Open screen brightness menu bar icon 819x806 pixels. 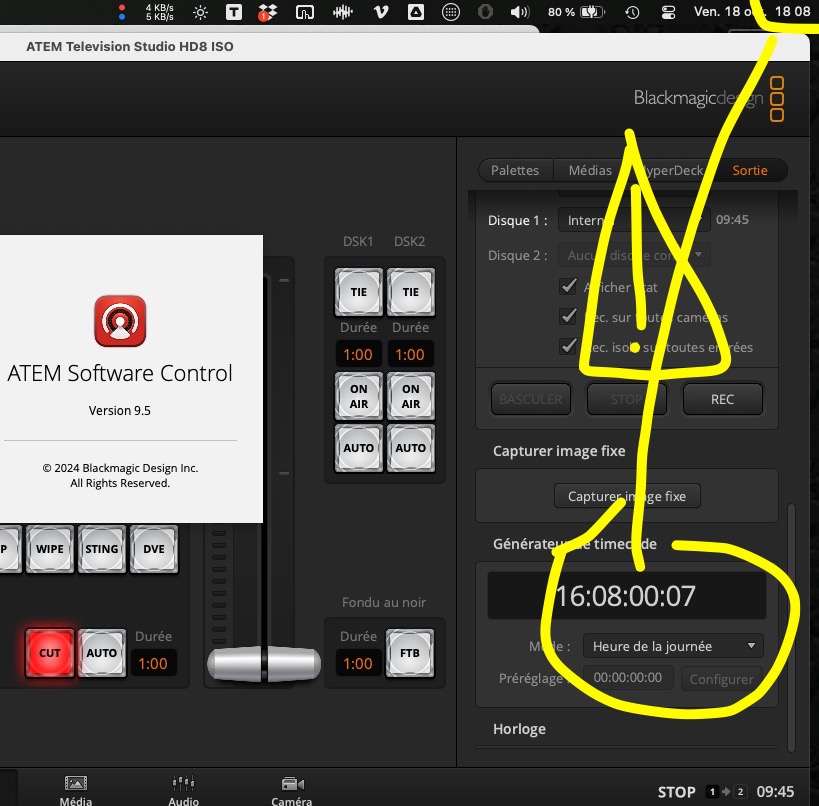(x=200, y=12)
